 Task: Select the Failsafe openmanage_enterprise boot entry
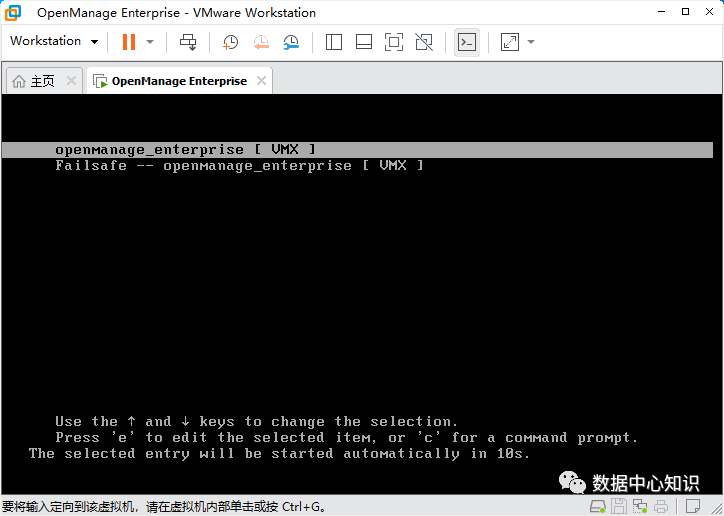click(239, 165)
